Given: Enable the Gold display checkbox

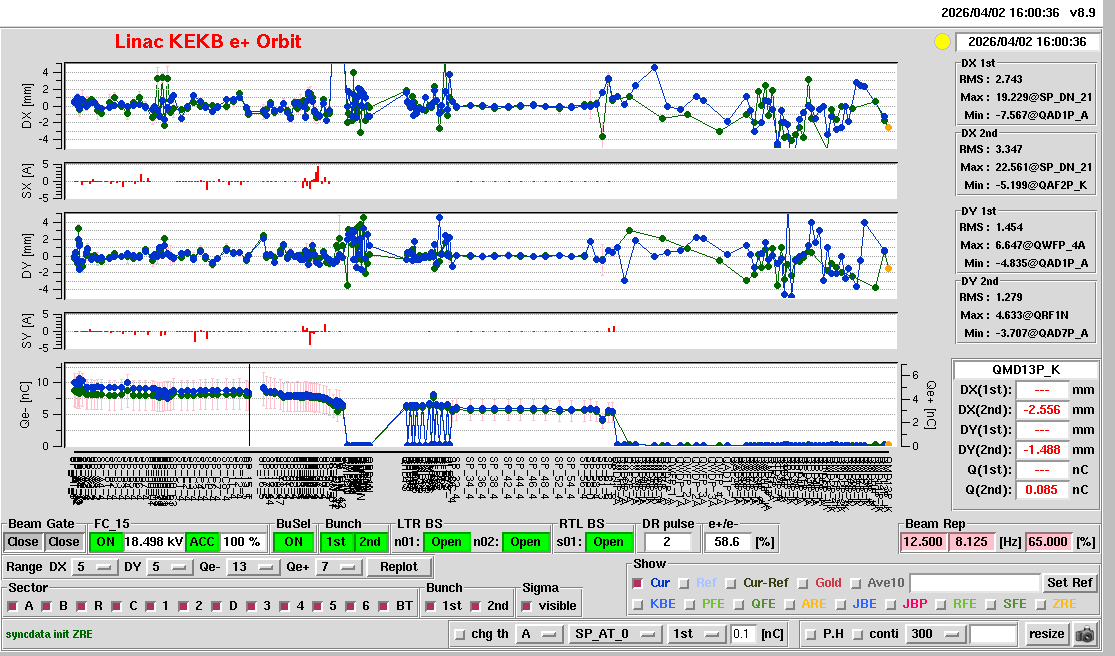Looking at the screenshot, I should pos(804,583).
